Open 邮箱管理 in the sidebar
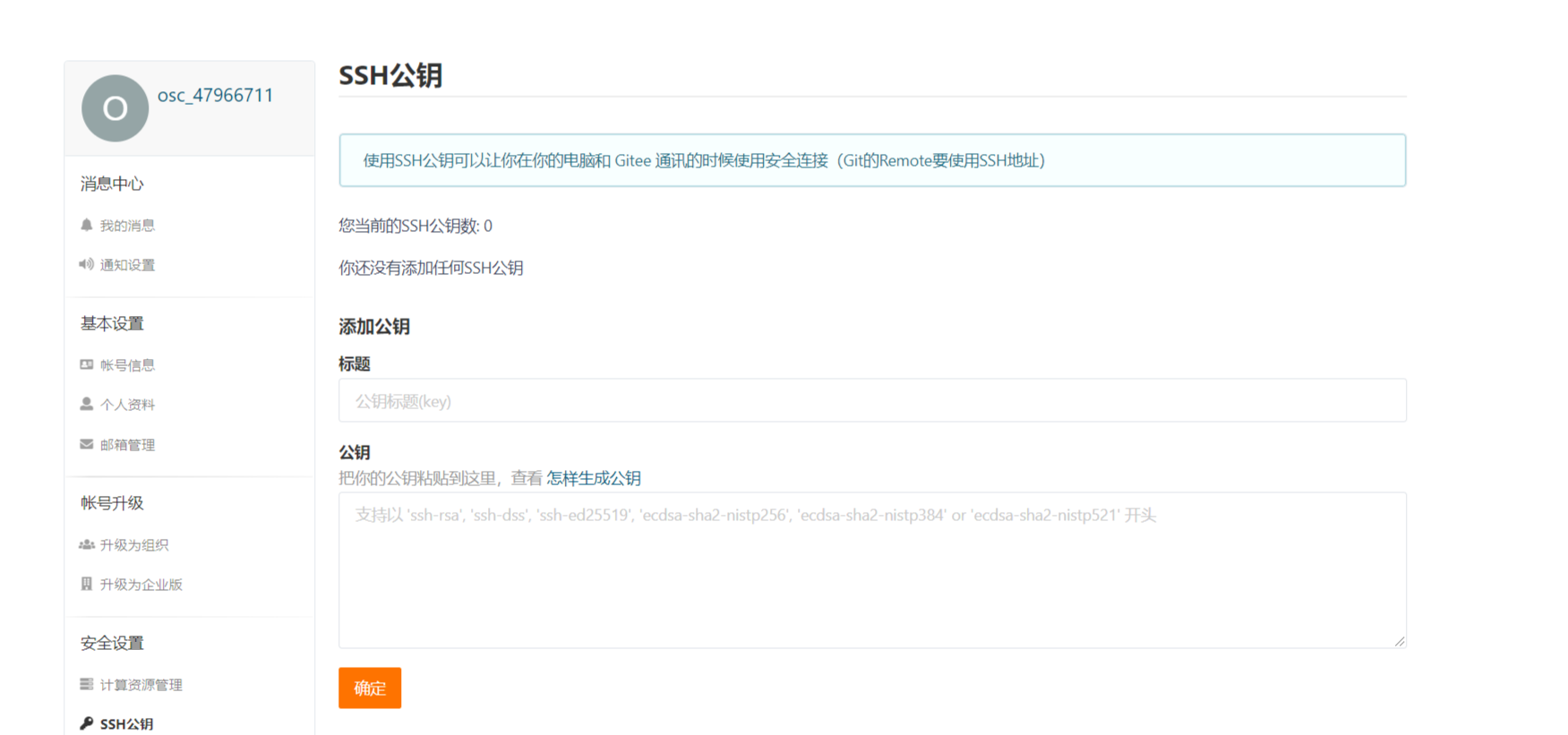 point(127,445)
